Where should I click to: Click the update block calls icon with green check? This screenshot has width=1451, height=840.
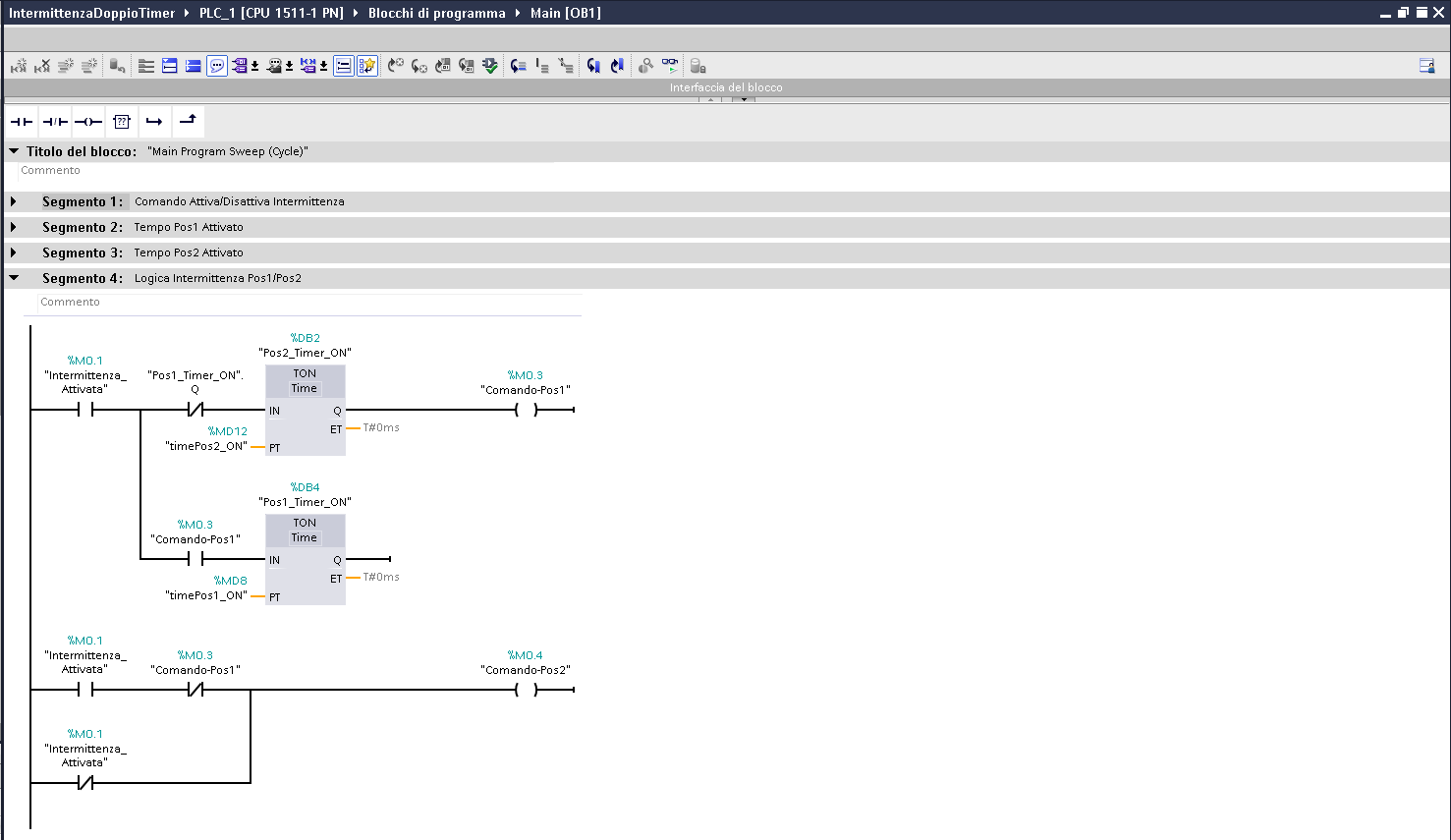click(490, 66)
